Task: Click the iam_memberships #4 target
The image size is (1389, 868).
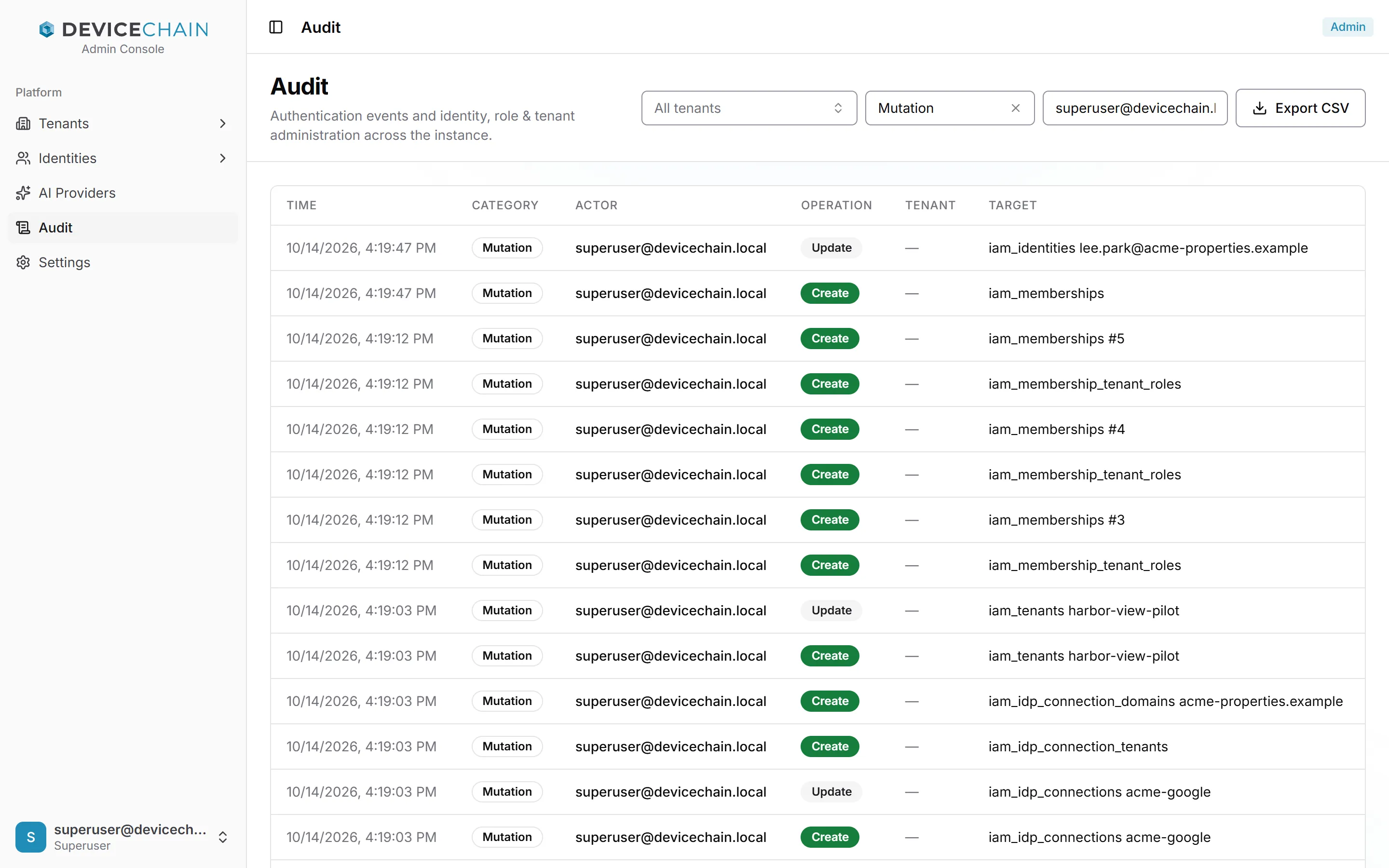Action: click(x=1056, y=429)
